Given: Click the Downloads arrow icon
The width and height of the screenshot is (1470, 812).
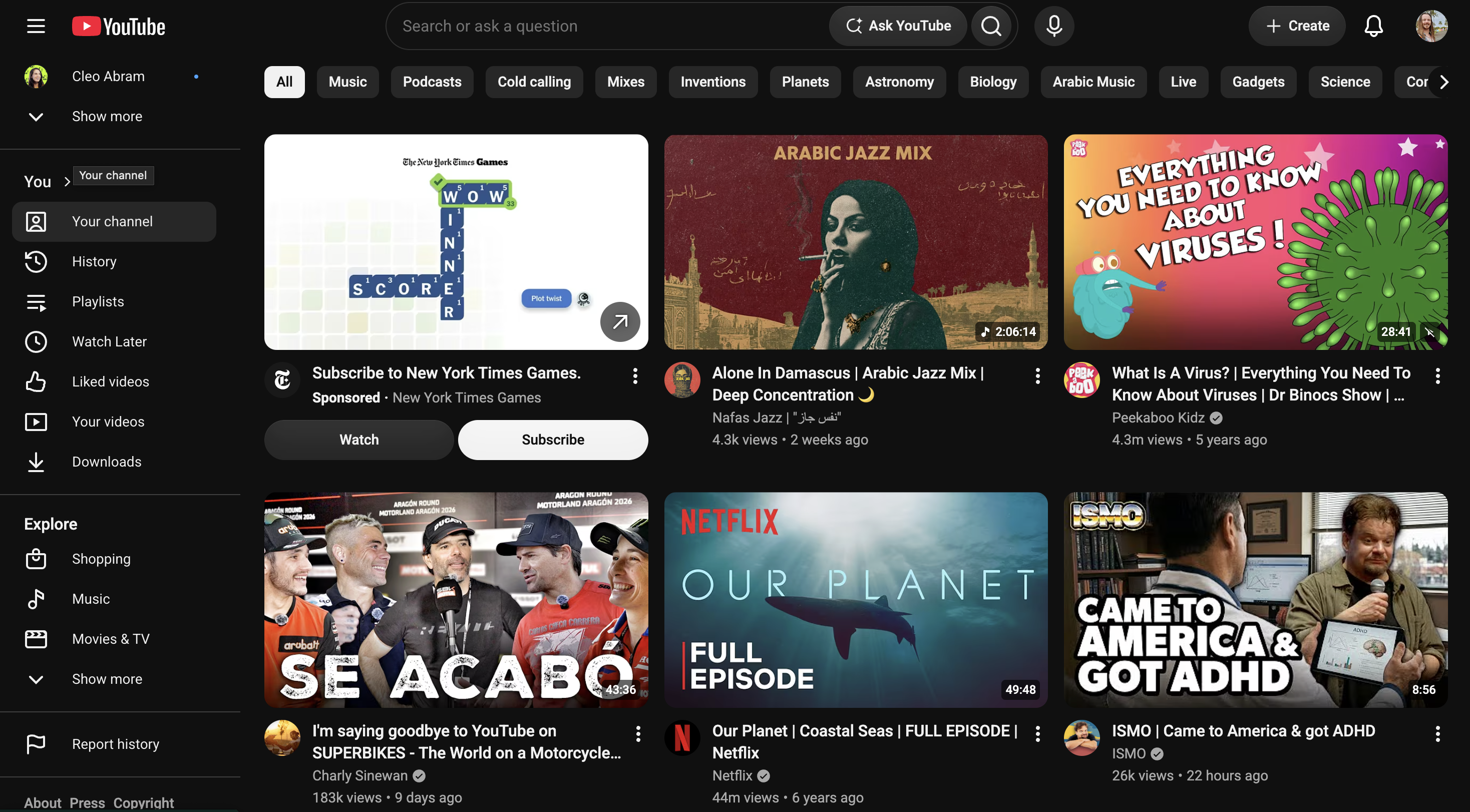Looking at the screenshot, I should pyautogui.click(x=36, y=462).
